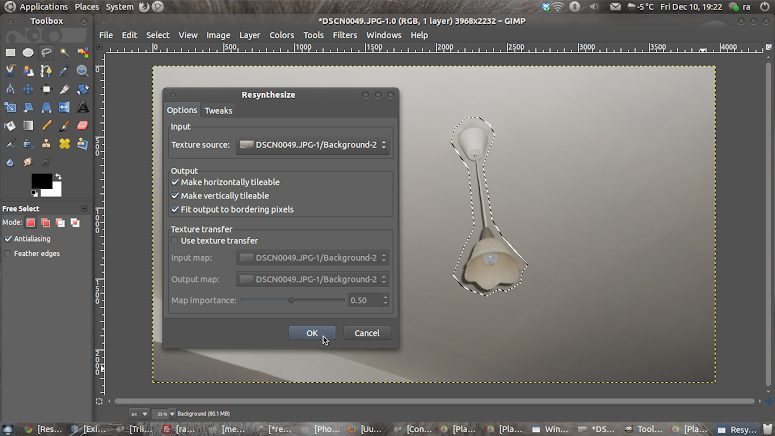The image size is (775, 436).
Task: Open the Layer menu
Action: (x=249, y=35)
